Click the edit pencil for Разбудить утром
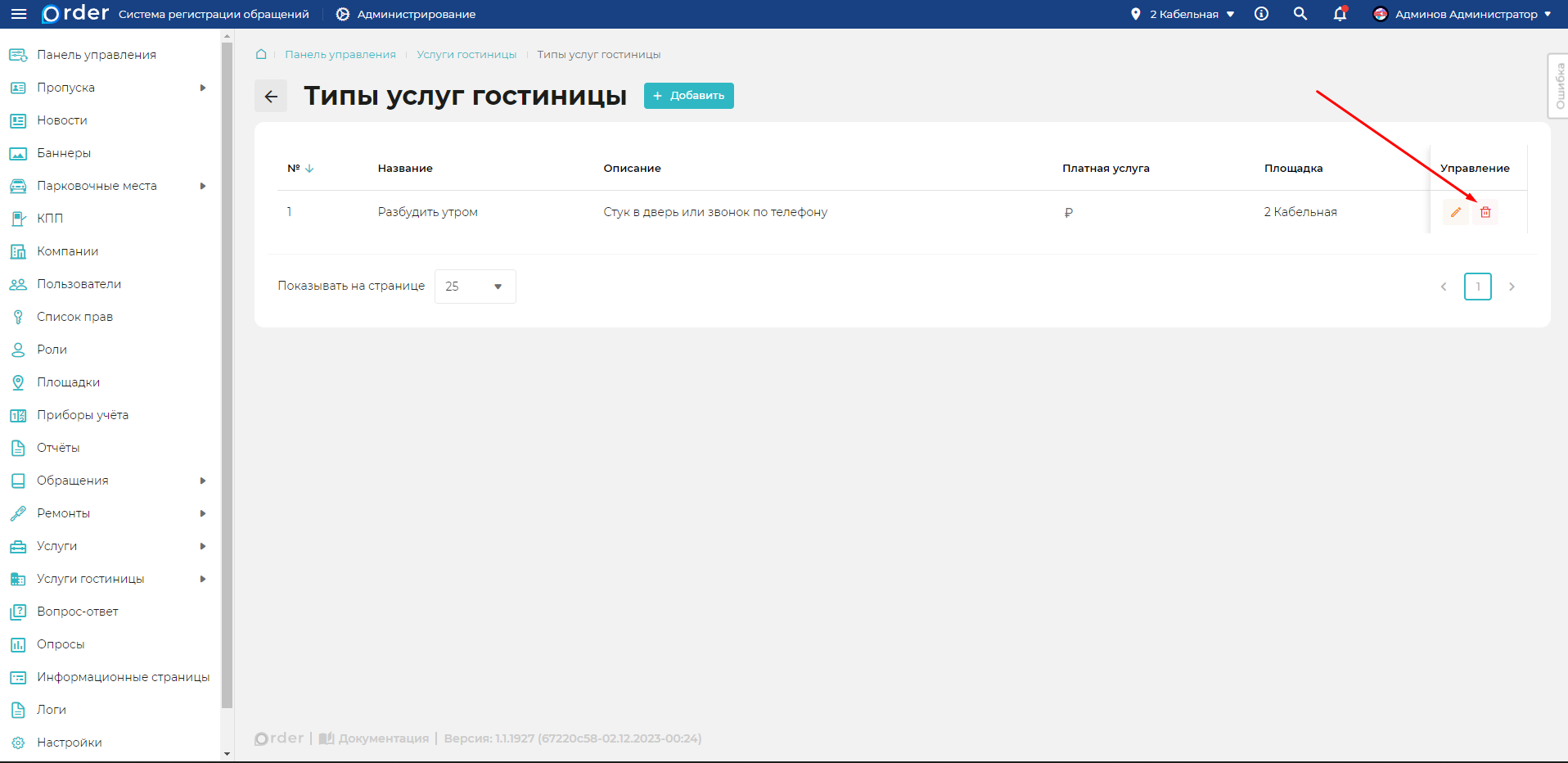Viewport: 1568px width, 763px height. (1456, 212)
